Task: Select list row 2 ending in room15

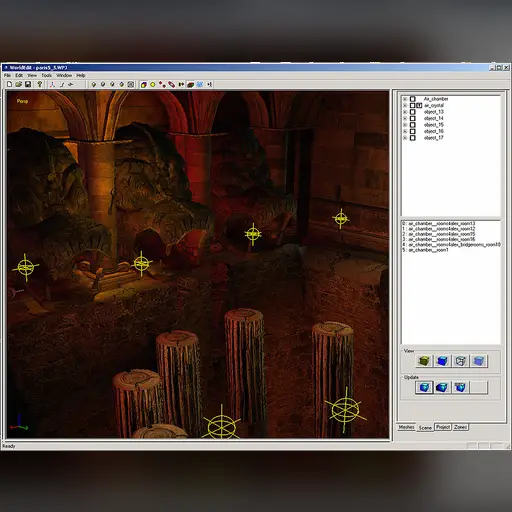Action: [439, 234]
